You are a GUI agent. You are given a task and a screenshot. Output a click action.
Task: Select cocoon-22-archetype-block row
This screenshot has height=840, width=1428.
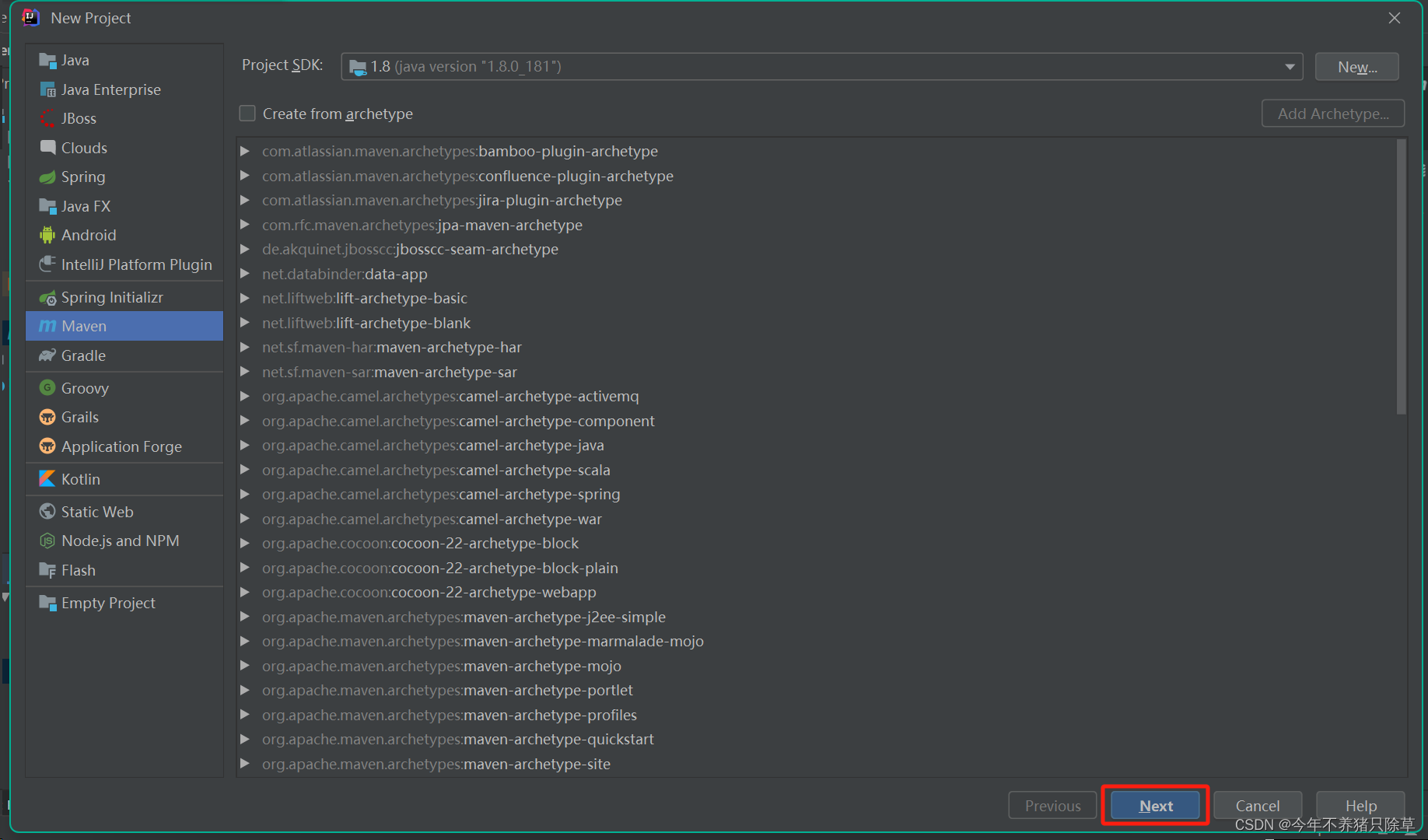817,543
